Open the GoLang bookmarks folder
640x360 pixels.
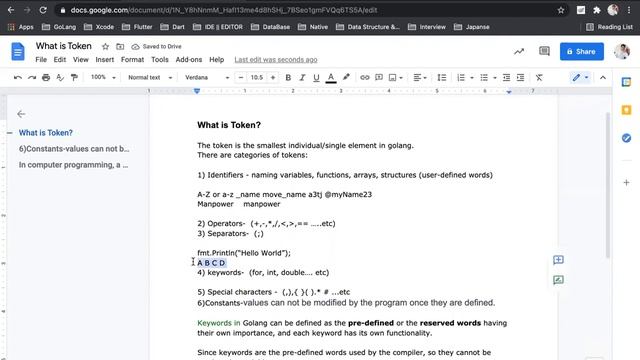[x=59, y=27]
